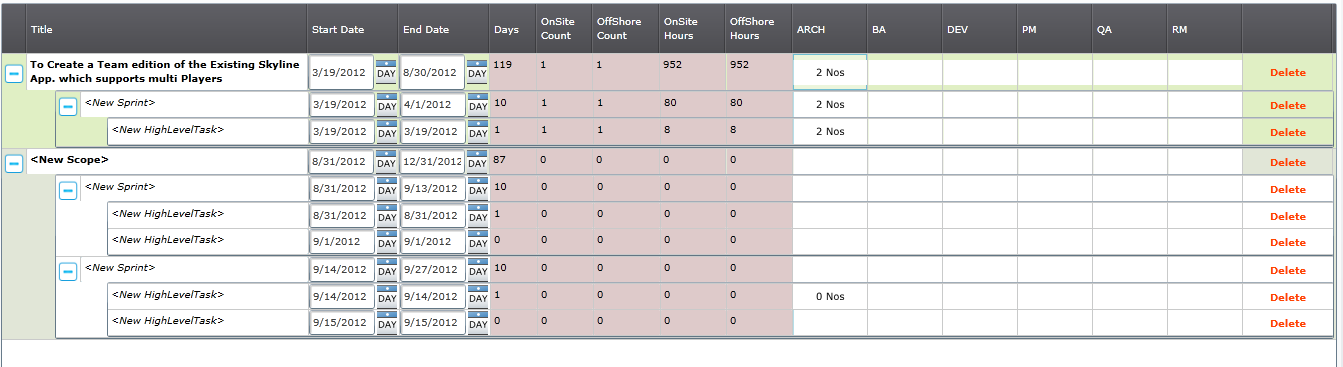Open DAY calendar icon beside 12/31/2012 end date
Image resolution: width=1343 pixels, height=367 pixels.
(x=477, y=161)
